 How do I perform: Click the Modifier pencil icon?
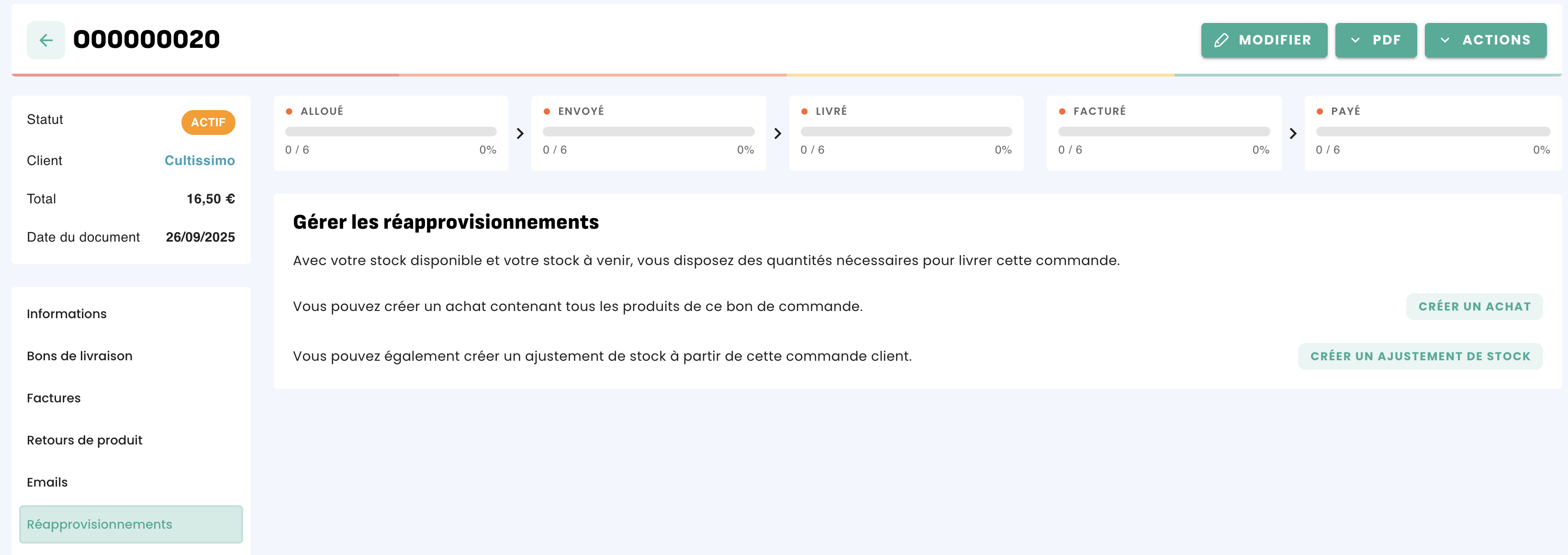pos(1221,40)
